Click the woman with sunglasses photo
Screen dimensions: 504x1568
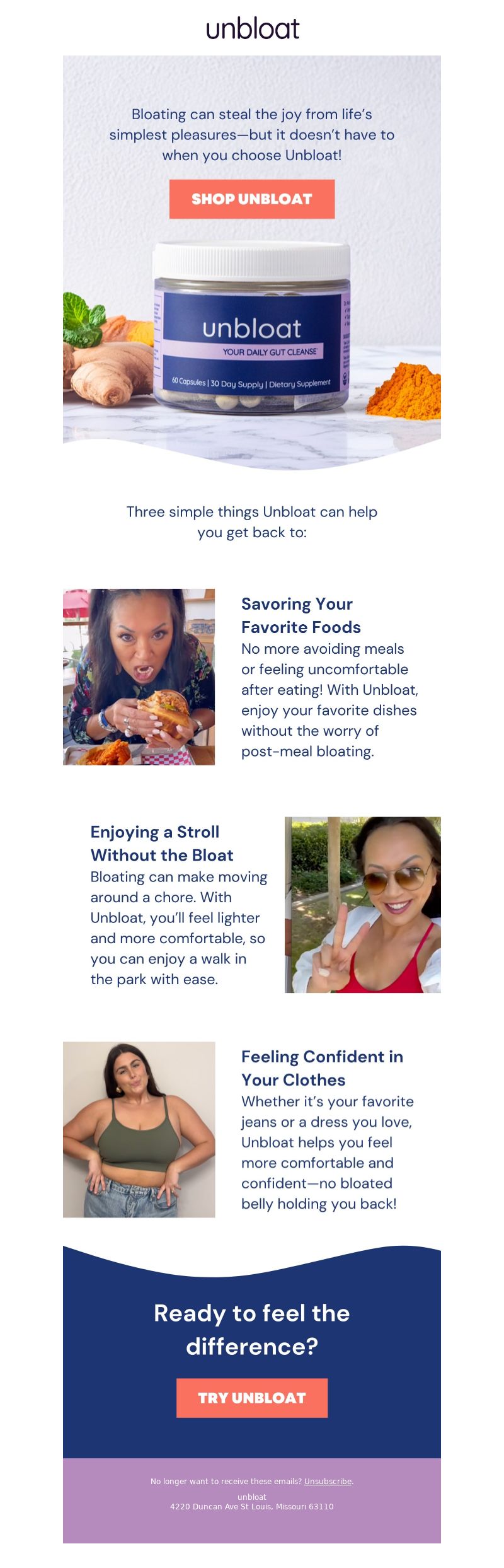[x=363, y=905]
